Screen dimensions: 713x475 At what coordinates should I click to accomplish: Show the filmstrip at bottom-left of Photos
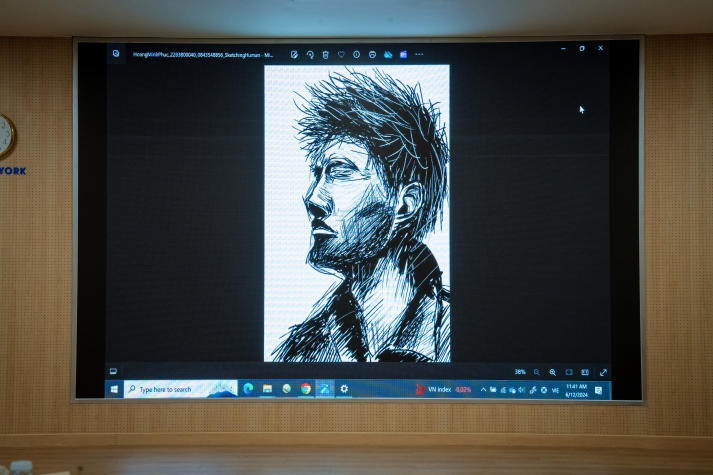coord(113,371)
